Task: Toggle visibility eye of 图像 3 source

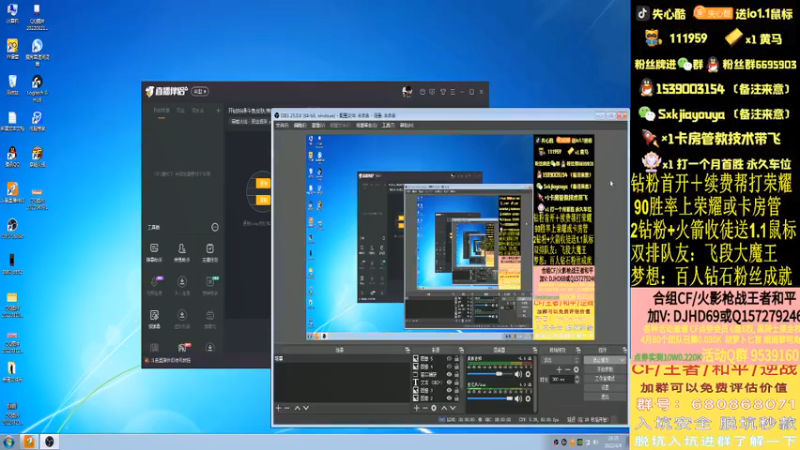Action: point(449,390)
